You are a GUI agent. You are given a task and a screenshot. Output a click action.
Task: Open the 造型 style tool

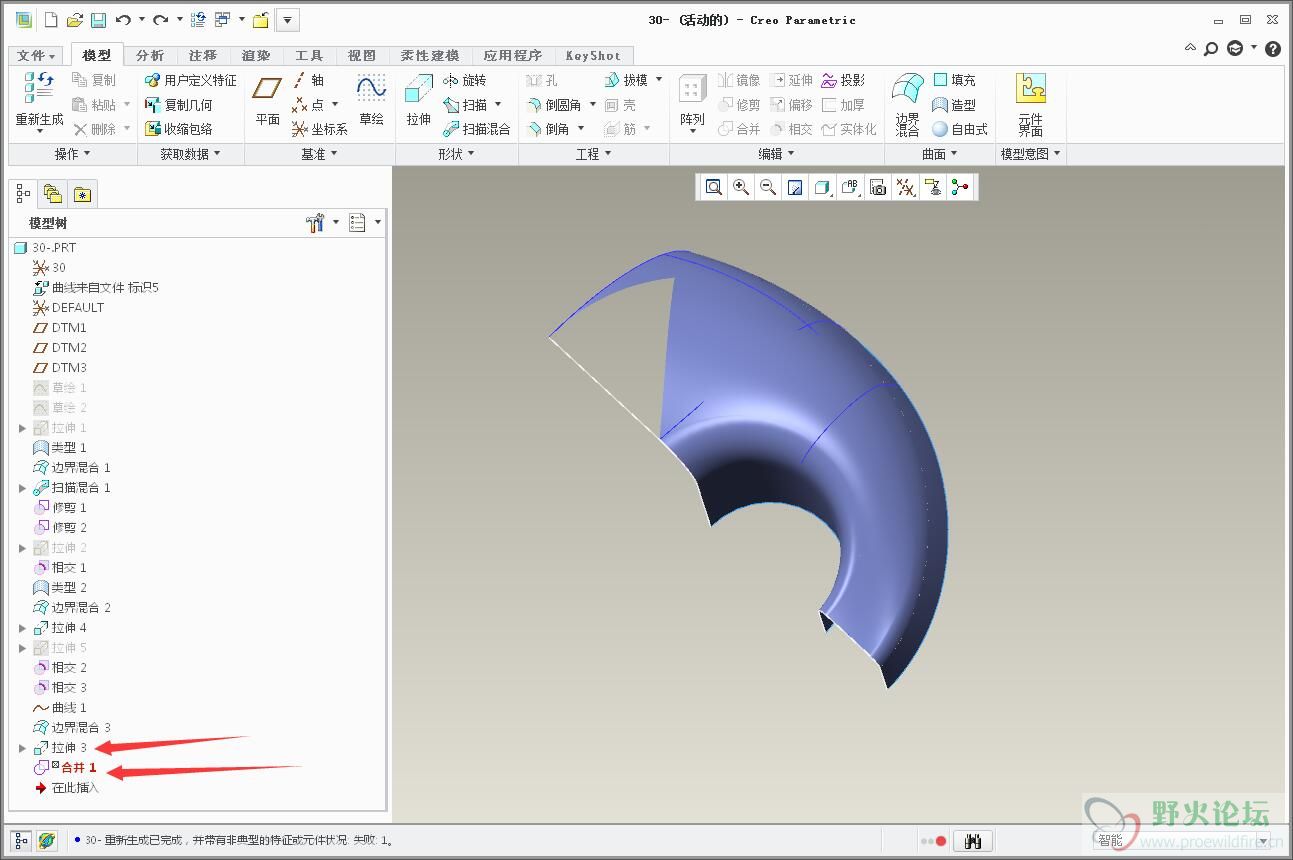(x=954, y=104)
